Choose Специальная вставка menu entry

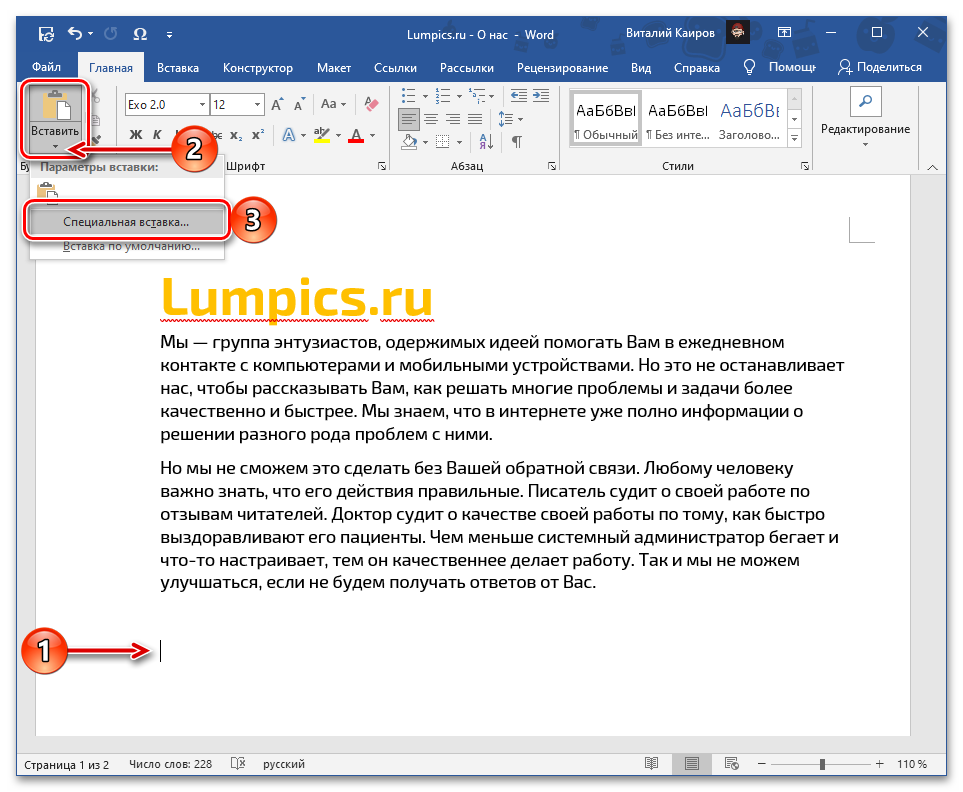(x=126, y=222)
